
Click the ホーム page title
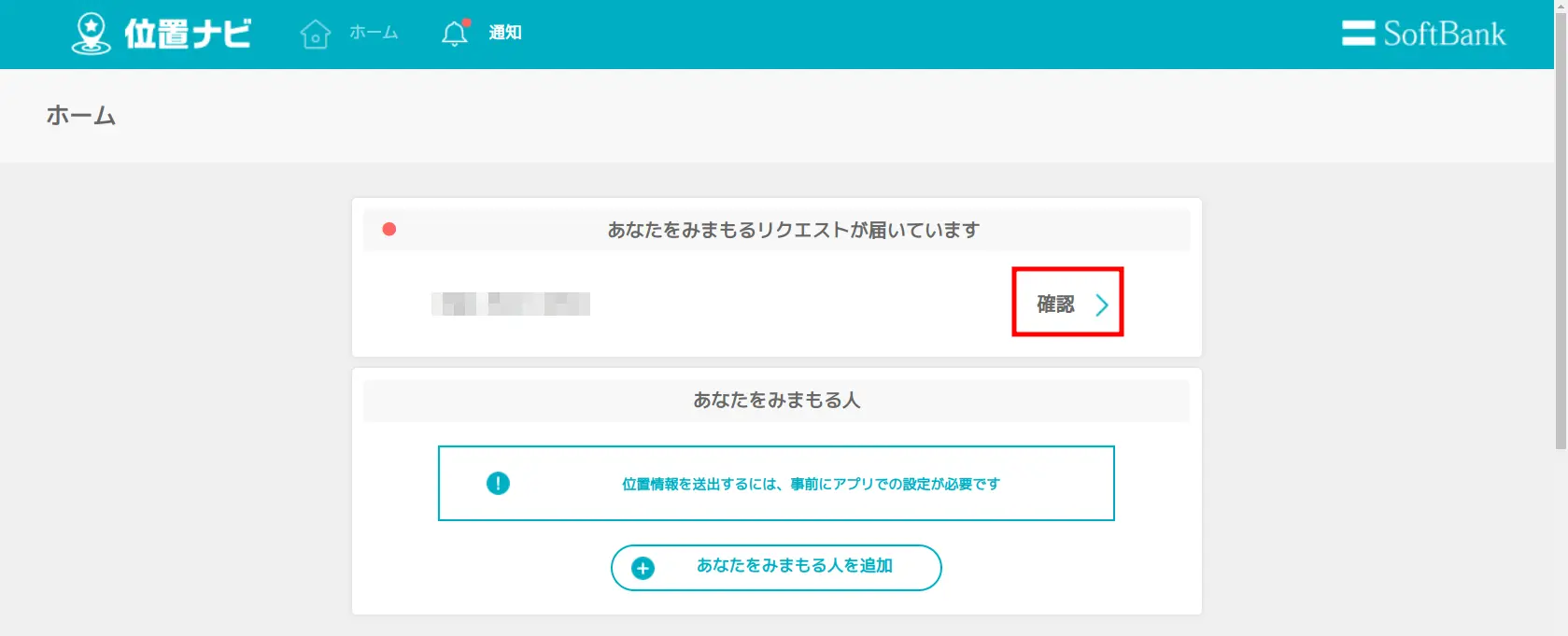tap(81, 116)
